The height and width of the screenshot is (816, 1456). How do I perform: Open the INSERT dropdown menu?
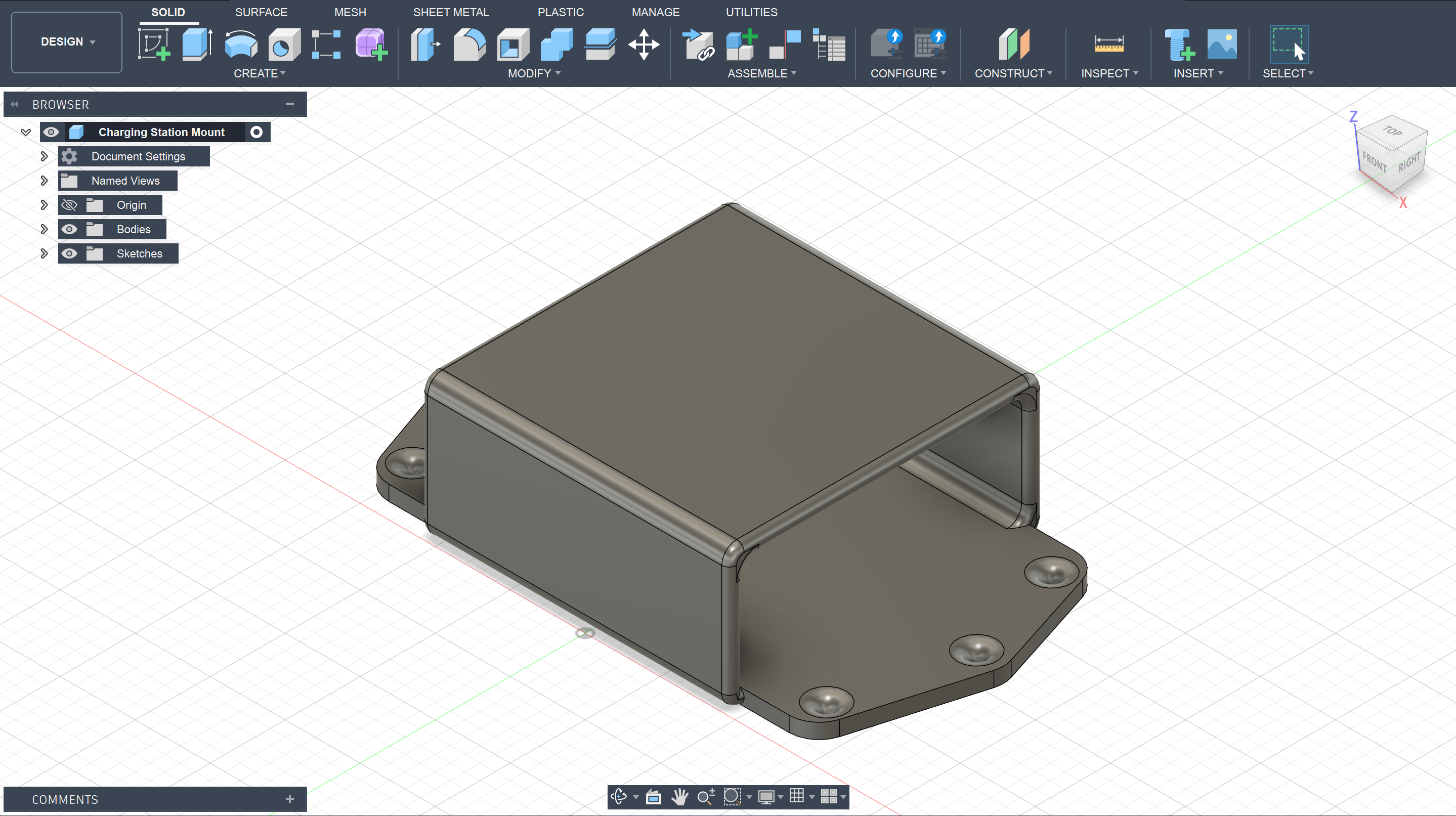(1198, 73)
